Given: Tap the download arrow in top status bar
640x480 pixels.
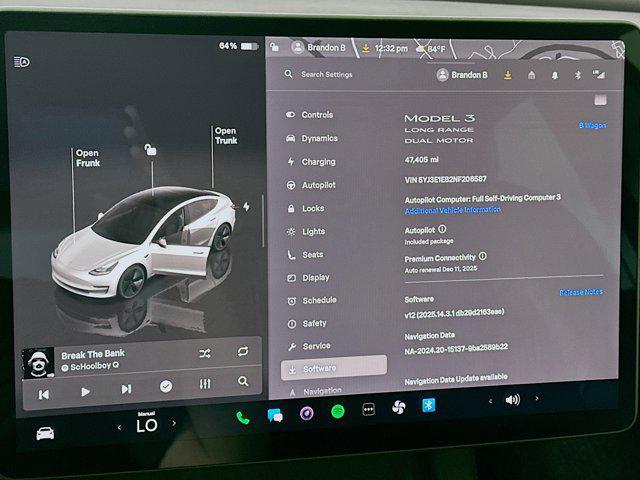Looking at the screenshot, I should 366,48.
